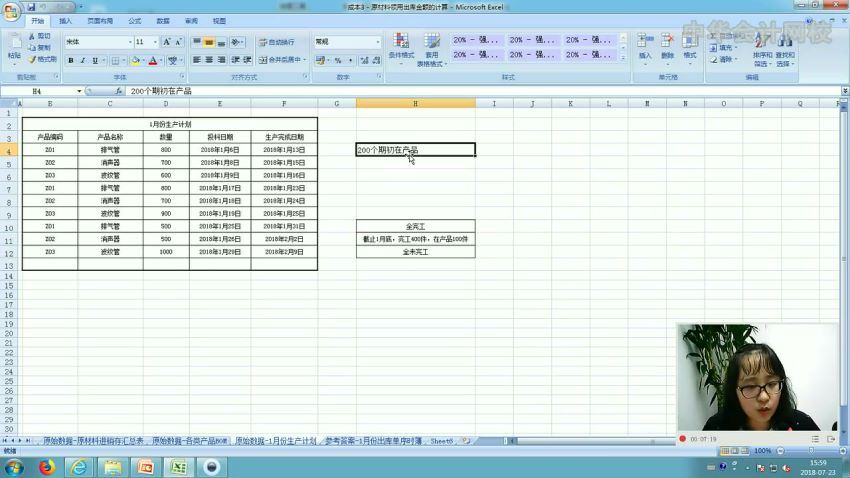Switch to the Formulas (公式) tab

pos(134,21)
